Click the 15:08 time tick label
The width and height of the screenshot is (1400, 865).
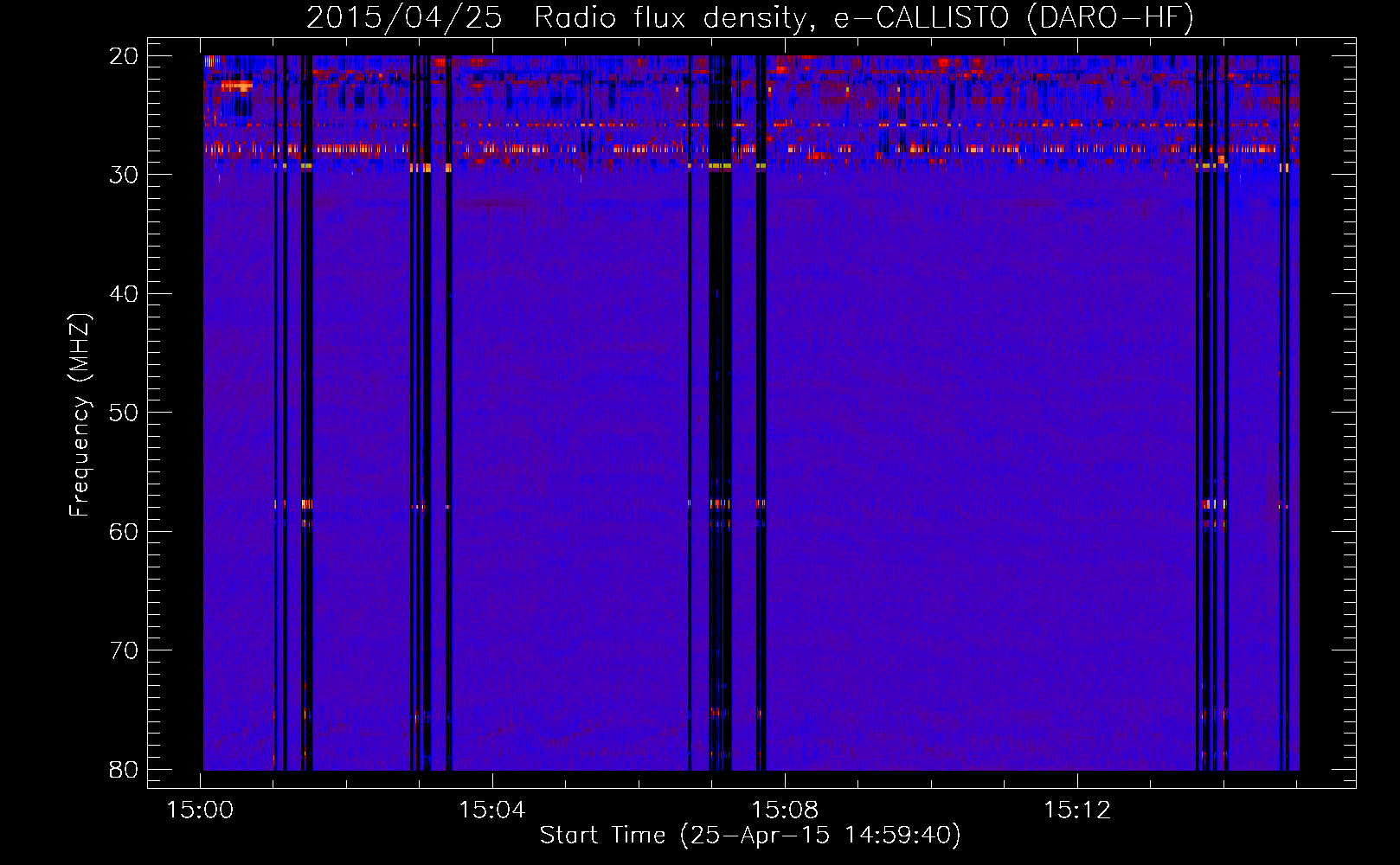785,811
